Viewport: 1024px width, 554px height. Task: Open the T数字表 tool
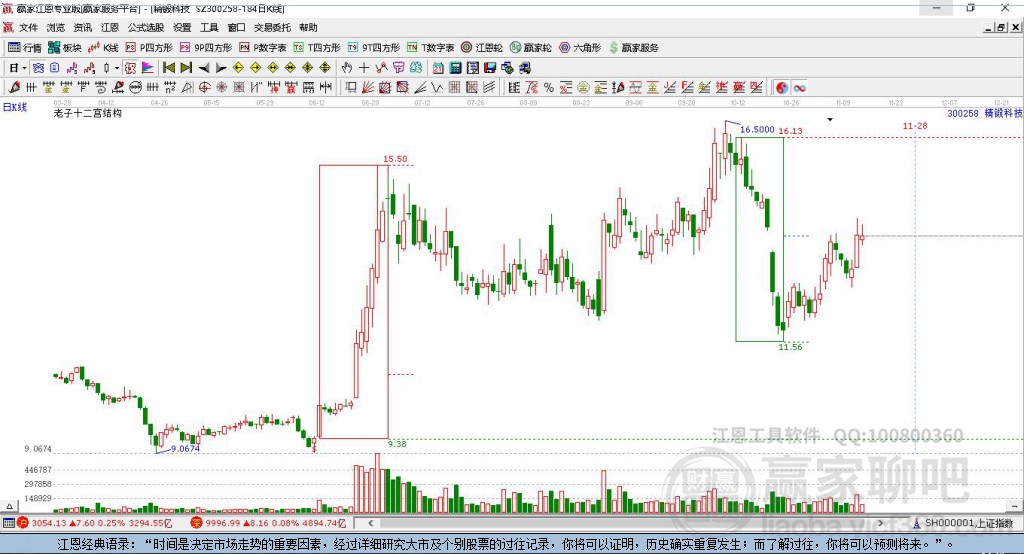(x=430, y=48)
